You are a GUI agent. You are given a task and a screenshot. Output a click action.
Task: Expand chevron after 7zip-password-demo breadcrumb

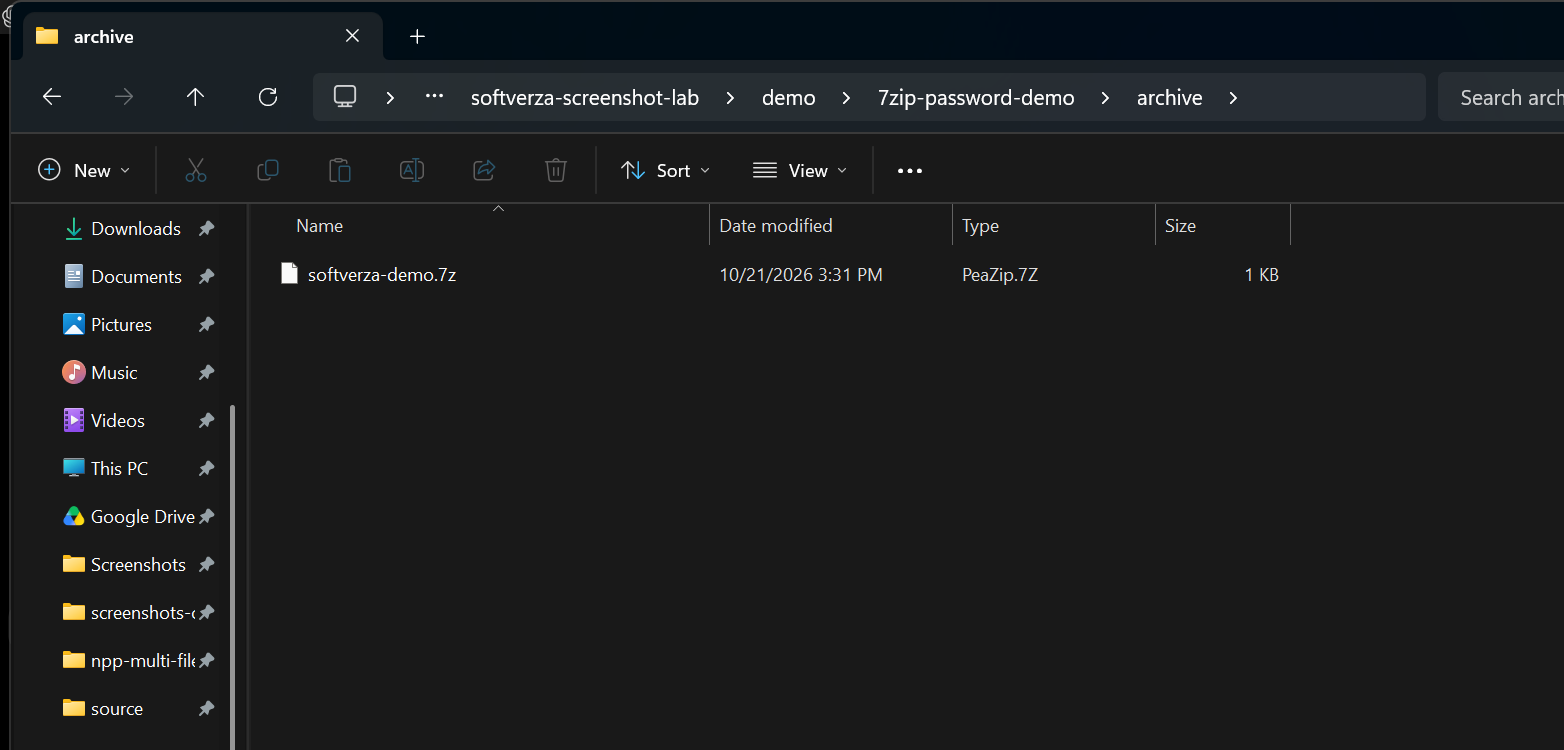click(x=1105, y=98)
